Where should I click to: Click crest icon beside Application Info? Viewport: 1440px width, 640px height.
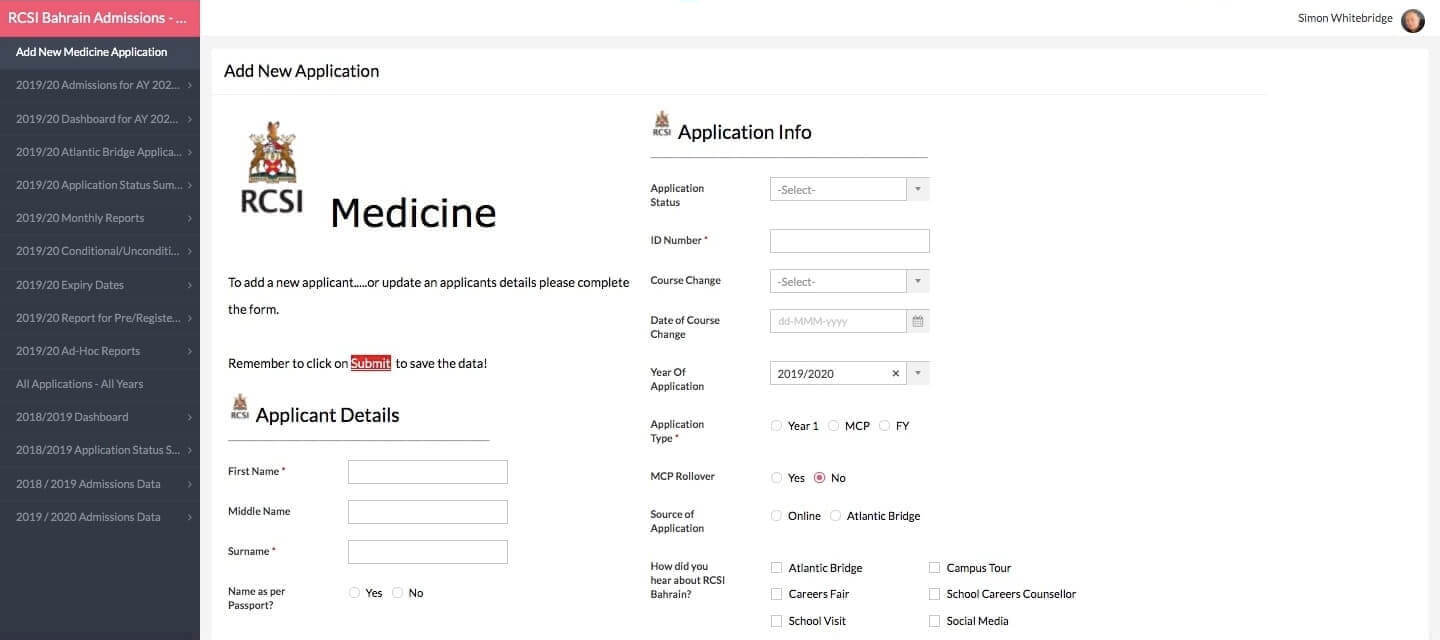661,124
